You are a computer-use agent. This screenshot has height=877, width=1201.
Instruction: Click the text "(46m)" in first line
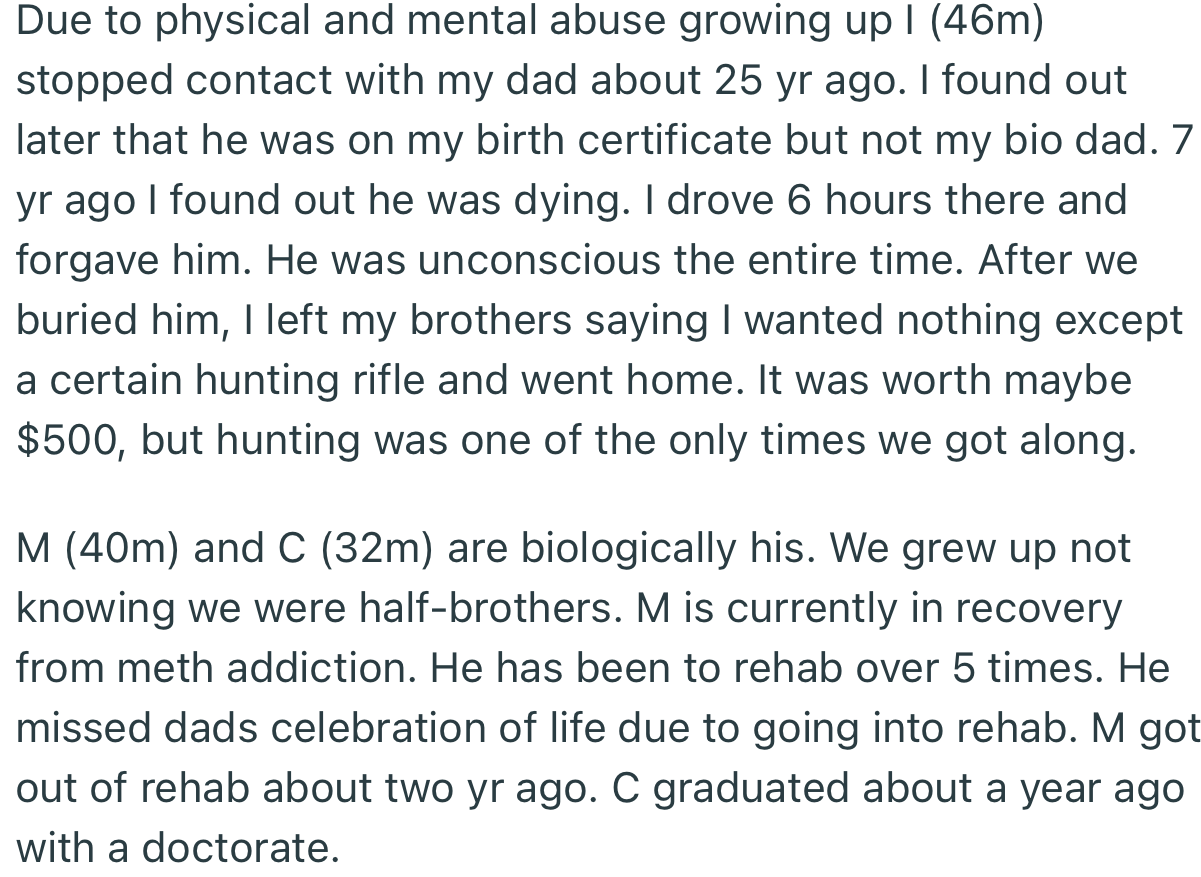[x=986, y=23]
